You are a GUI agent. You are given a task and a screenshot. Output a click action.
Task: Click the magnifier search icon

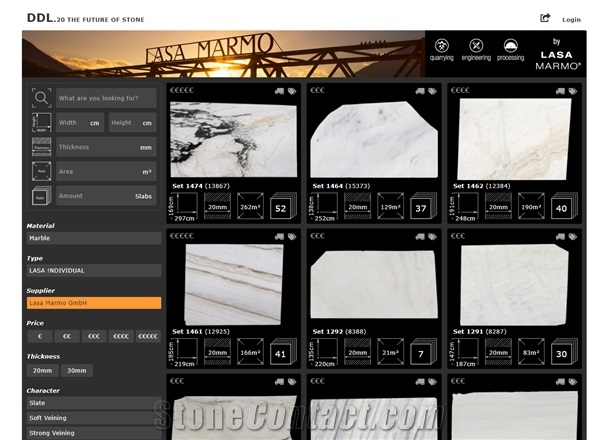(41, 98)
